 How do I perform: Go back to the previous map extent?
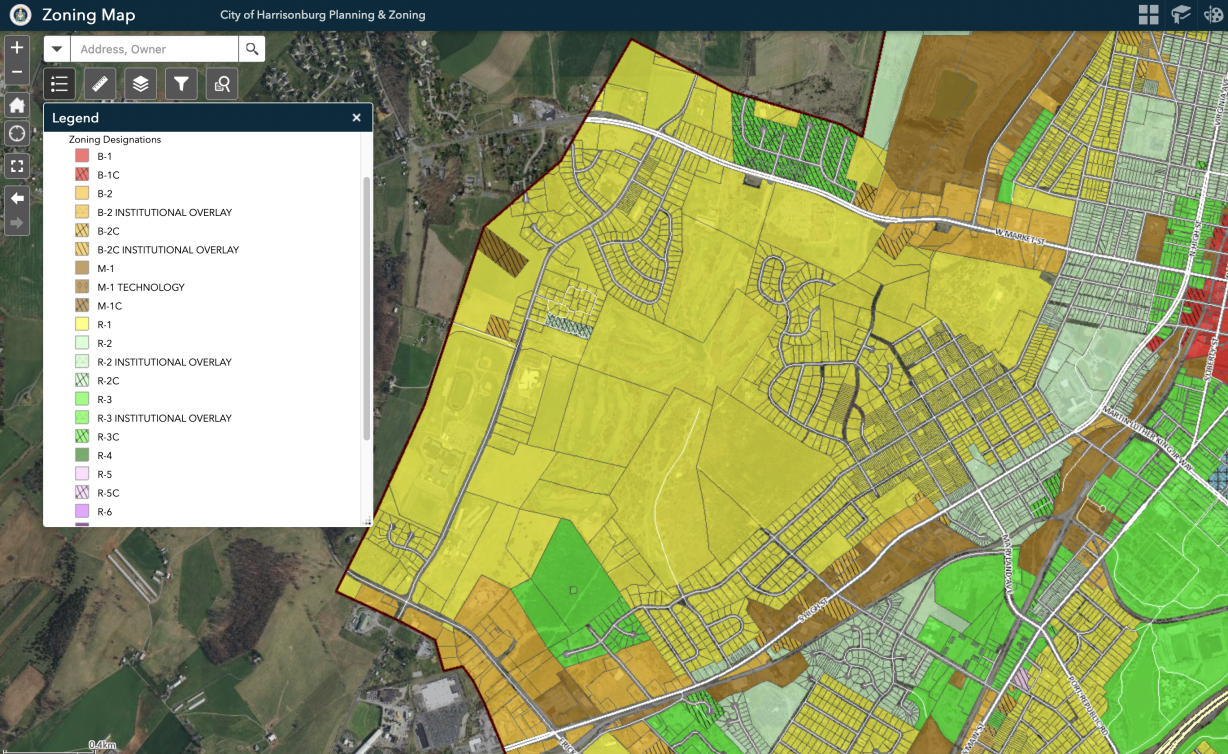coord(17,198)
